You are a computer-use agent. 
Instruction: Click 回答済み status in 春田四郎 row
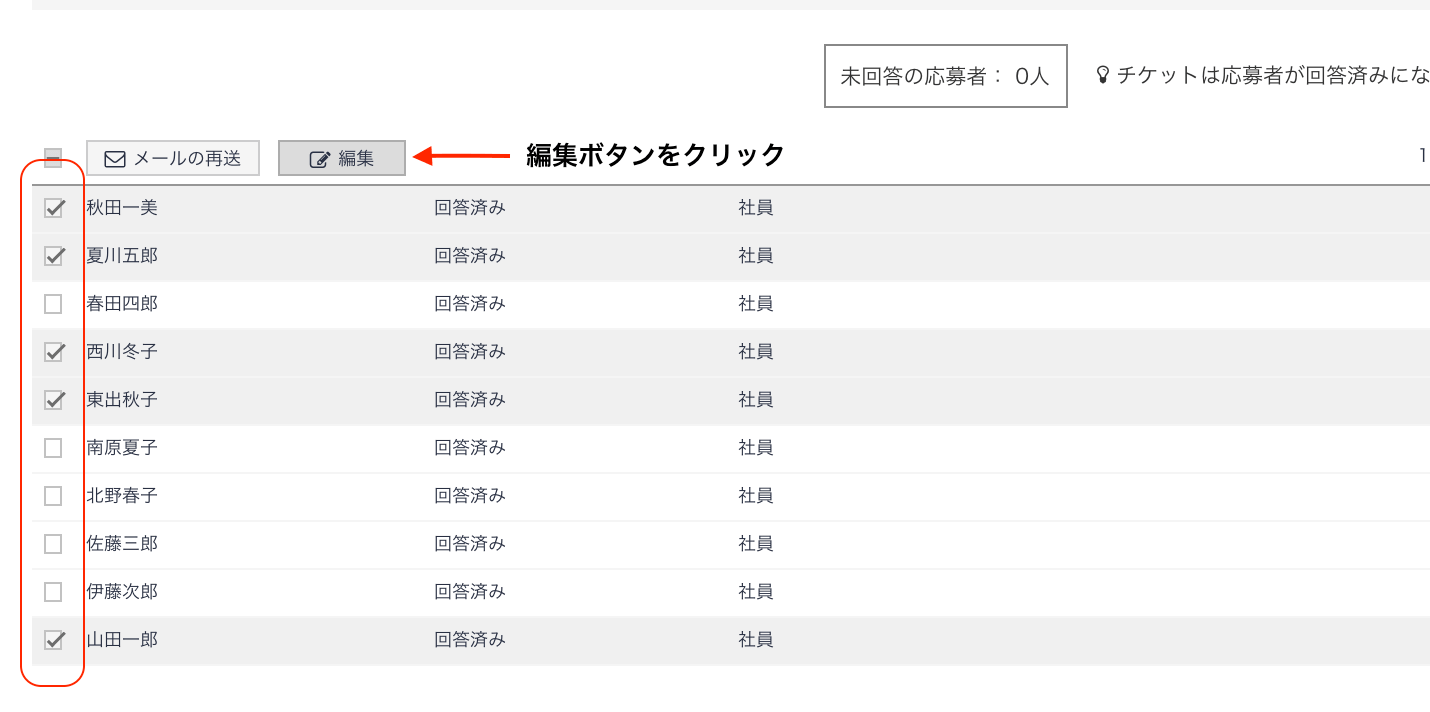coord(470,304)
